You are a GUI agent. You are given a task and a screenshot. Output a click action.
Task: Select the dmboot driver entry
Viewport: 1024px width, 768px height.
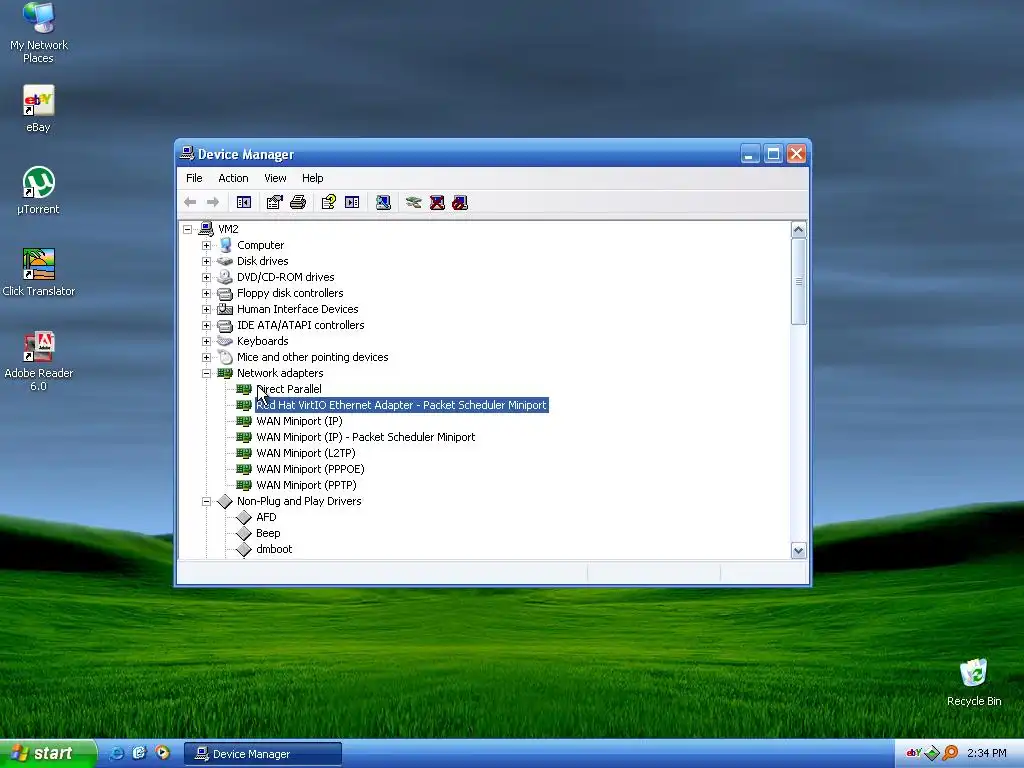coord(274,549)
